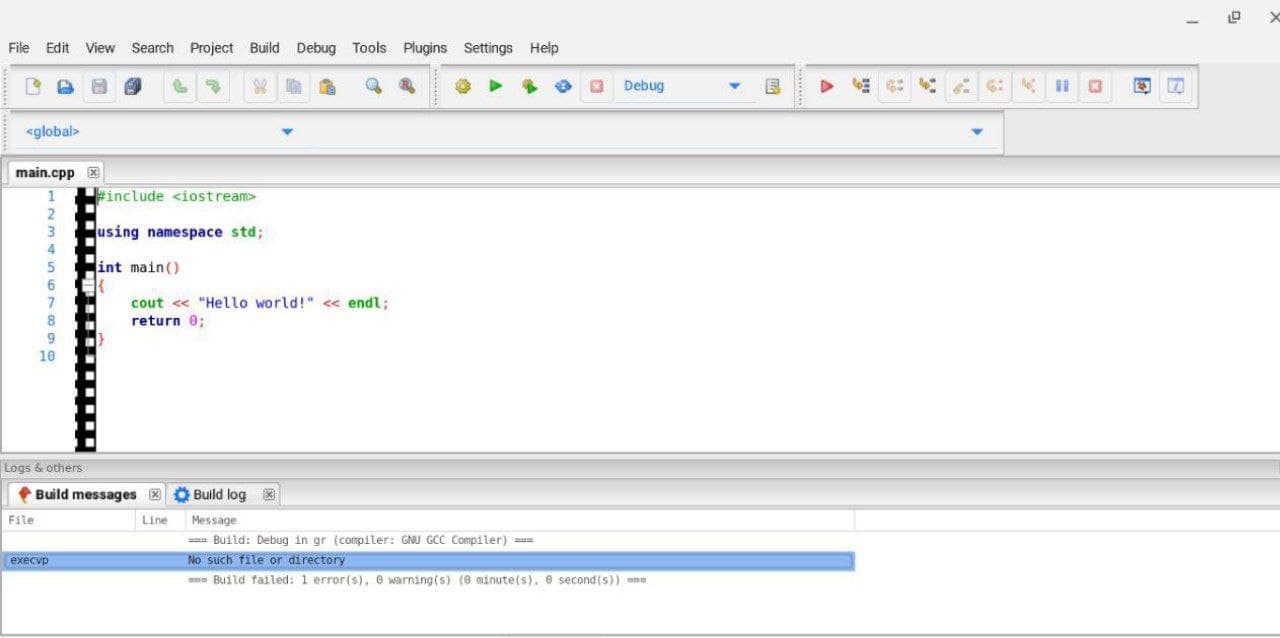The image size is (1280, 638).
Task: Select the Build messages tab
Action: (85, 494)
